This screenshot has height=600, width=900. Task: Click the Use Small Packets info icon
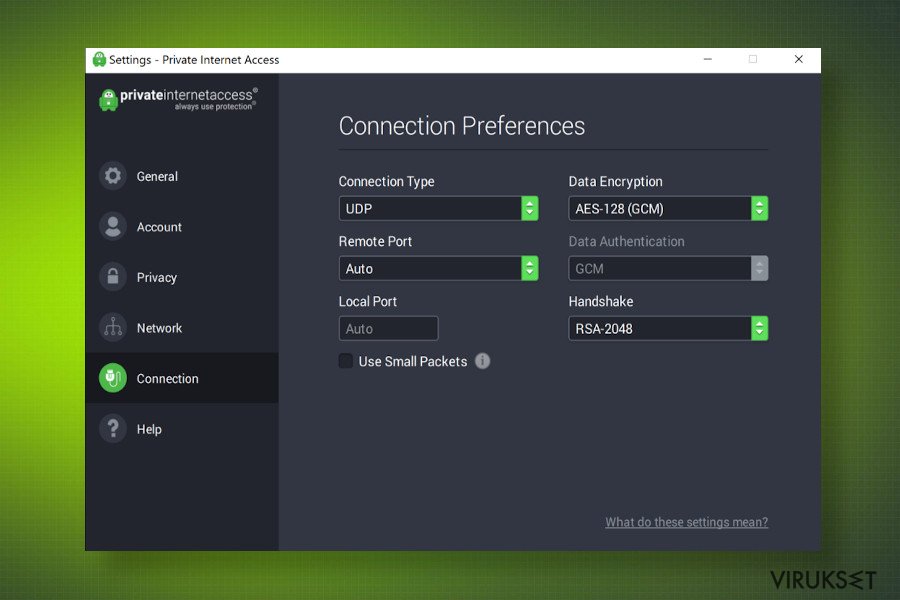coord(483,361)
